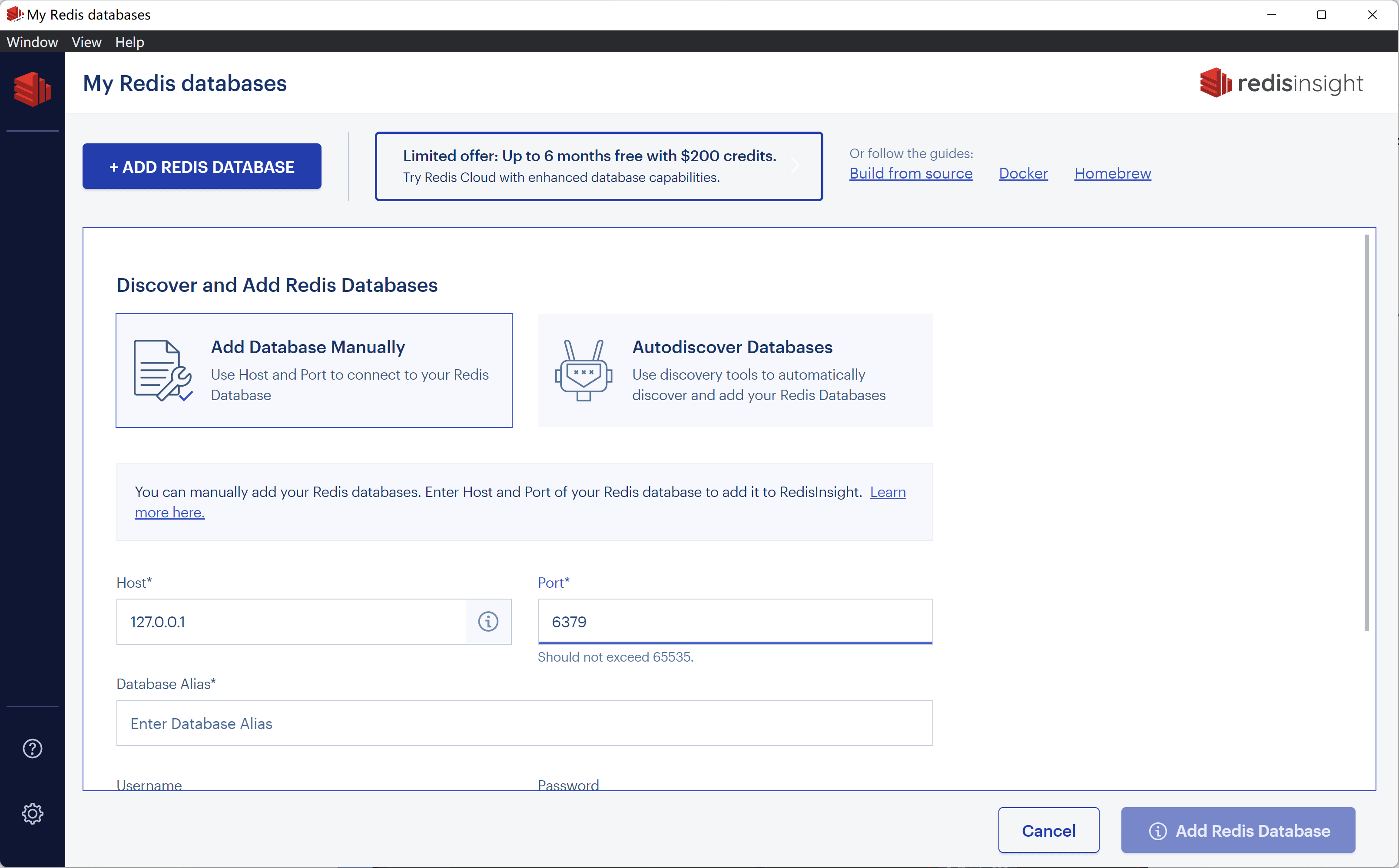Viewport: 1399px width, 868px height.
Task: Open the Window menu
Action: tap(32, 42)
